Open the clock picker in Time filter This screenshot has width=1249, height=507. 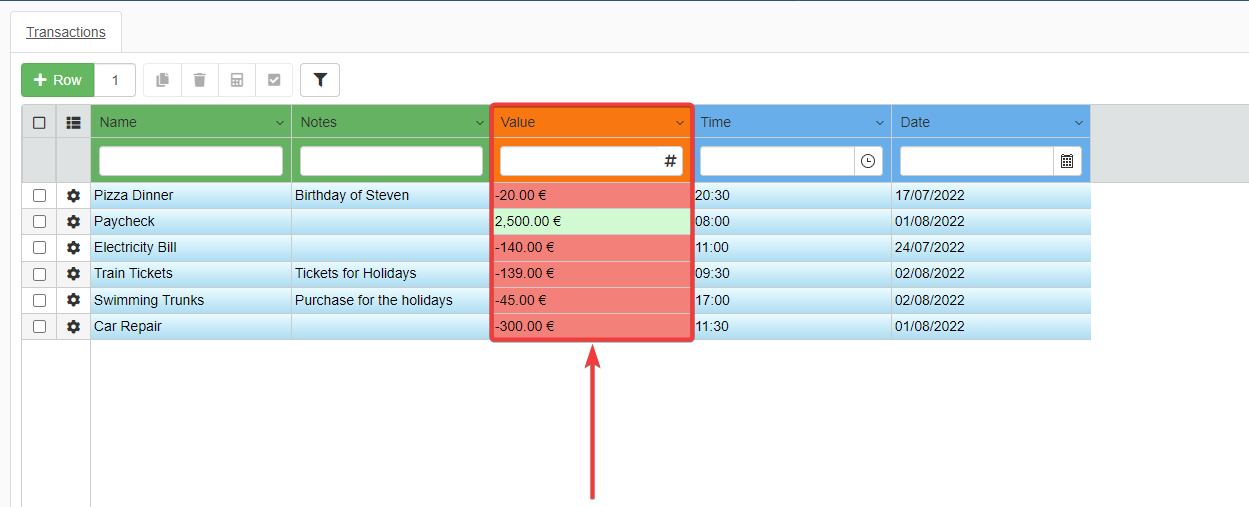click(868, 161)
